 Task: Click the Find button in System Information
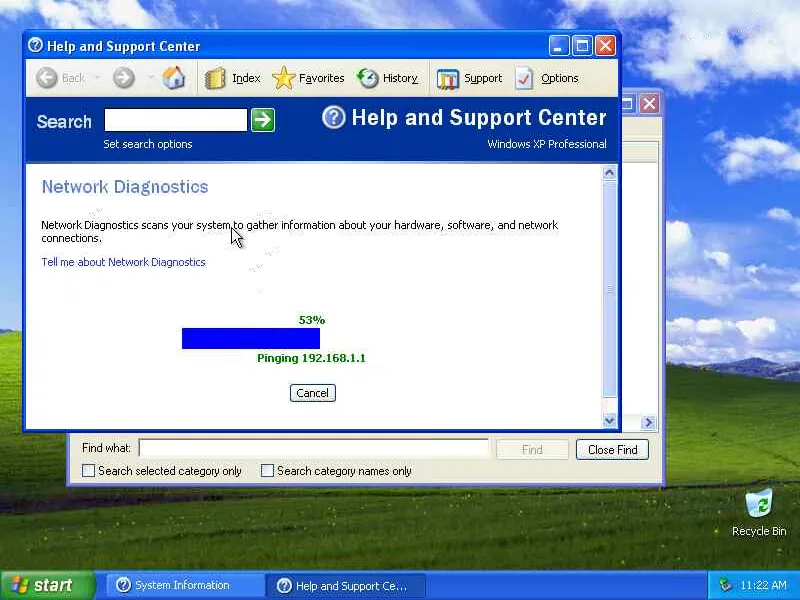[532, 449]
